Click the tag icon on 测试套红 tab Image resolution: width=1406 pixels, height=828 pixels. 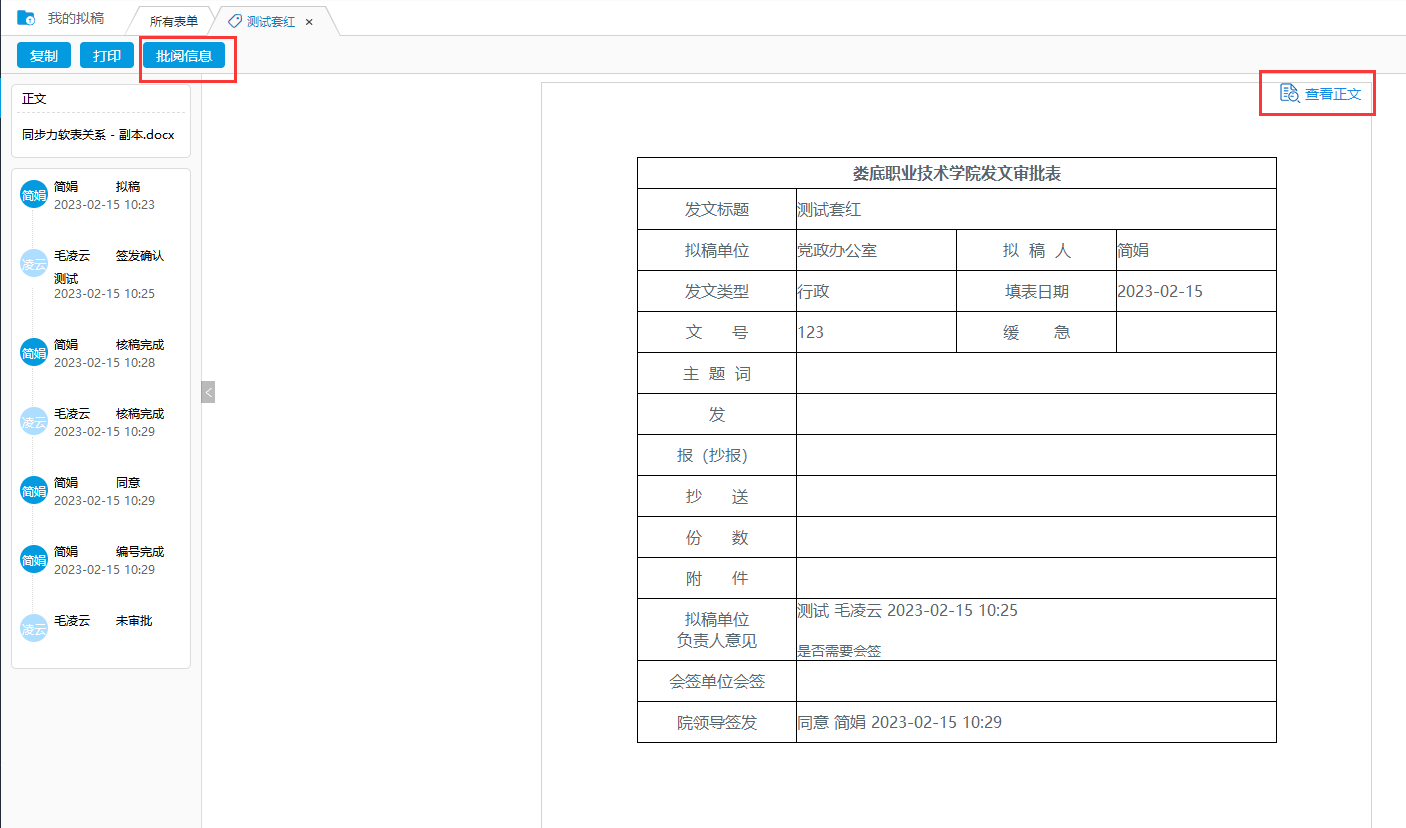coord(235,21)
